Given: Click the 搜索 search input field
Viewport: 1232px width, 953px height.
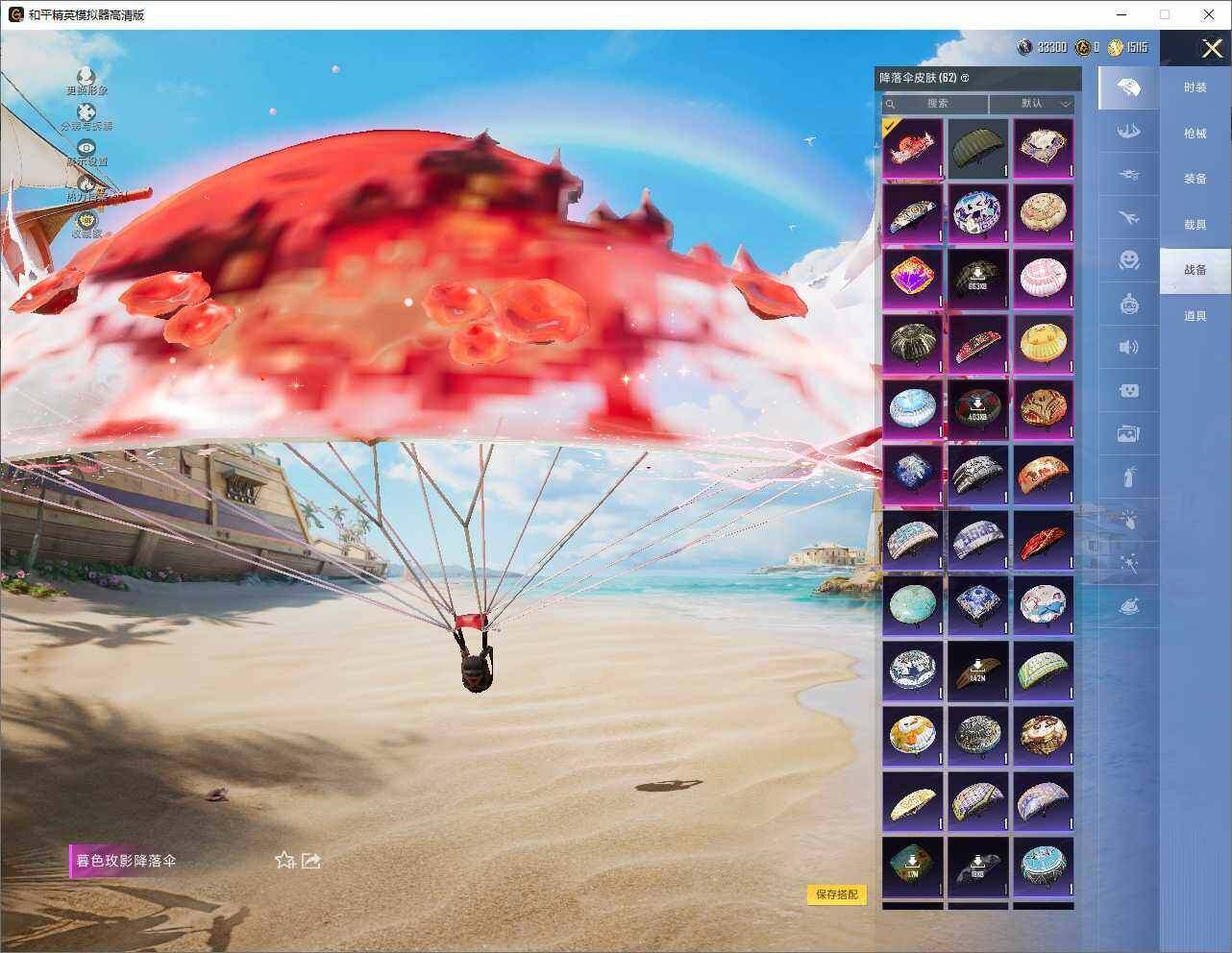Looking at the screenshot, I should 937,103.
